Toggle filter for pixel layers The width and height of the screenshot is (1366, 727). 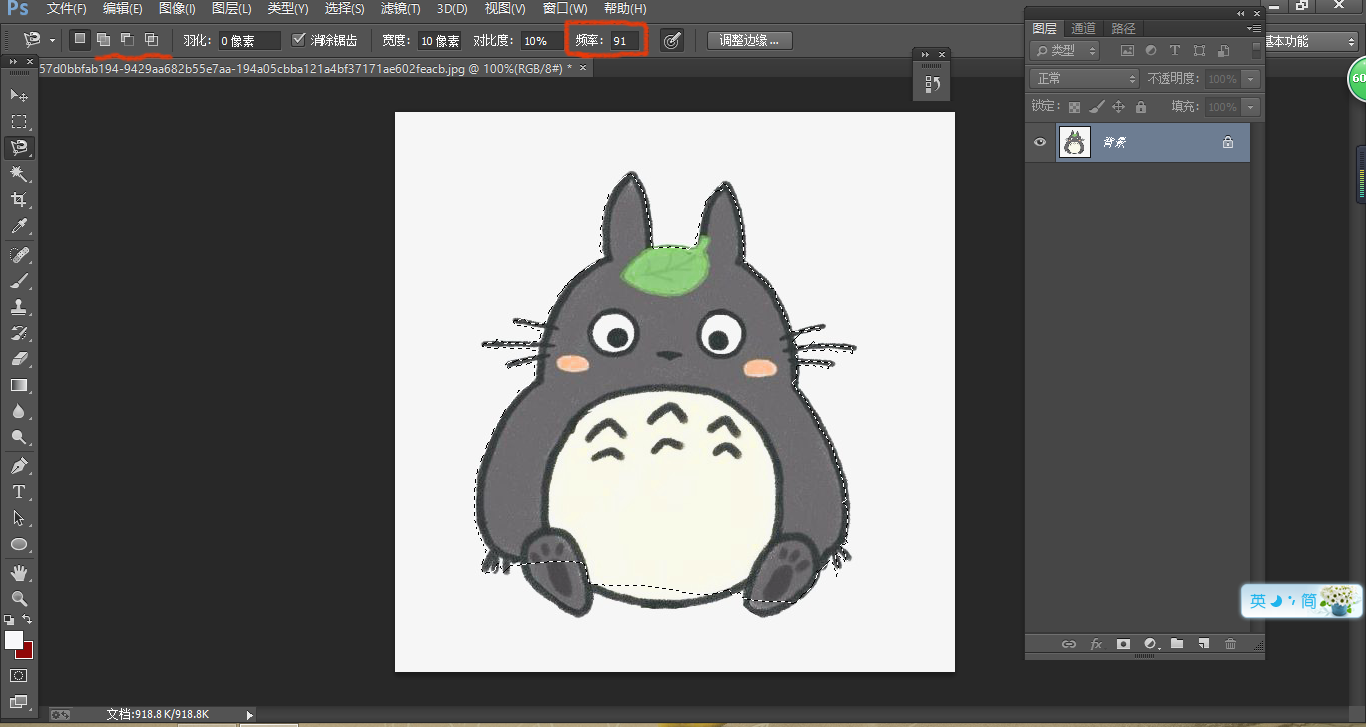1127,50
